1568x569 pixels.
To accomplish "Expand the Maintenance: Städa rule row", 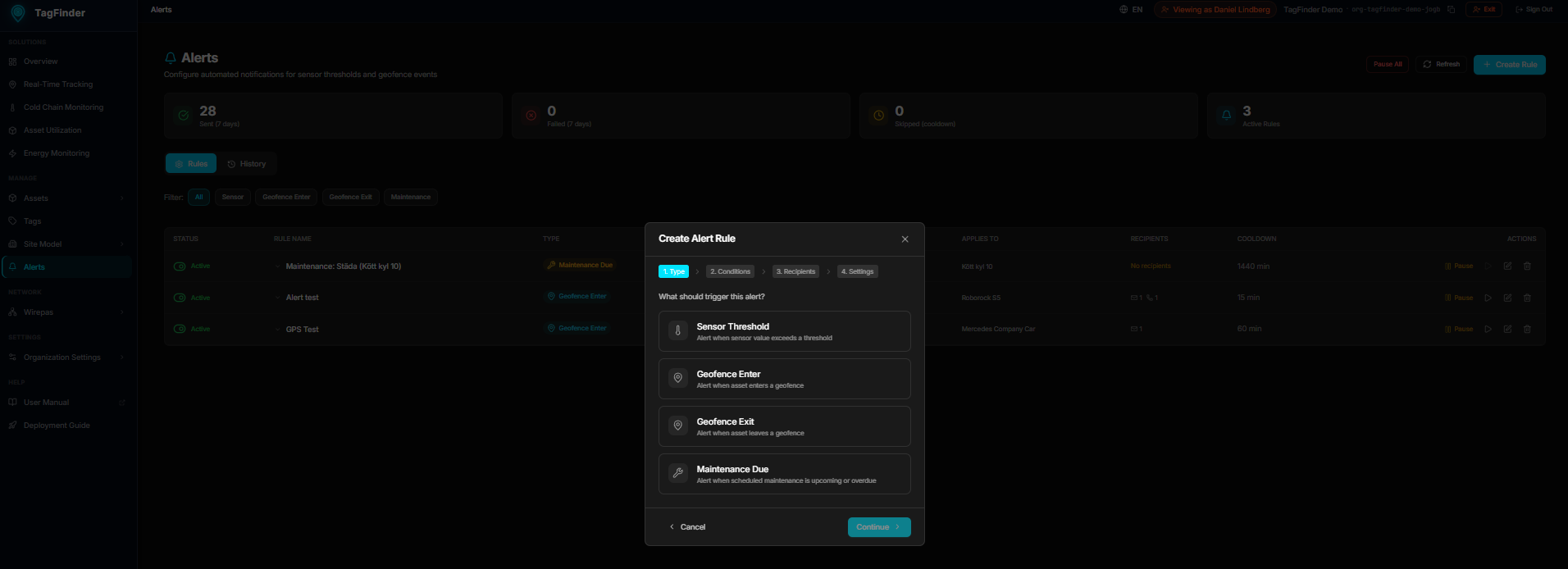I will pos(278,266).
